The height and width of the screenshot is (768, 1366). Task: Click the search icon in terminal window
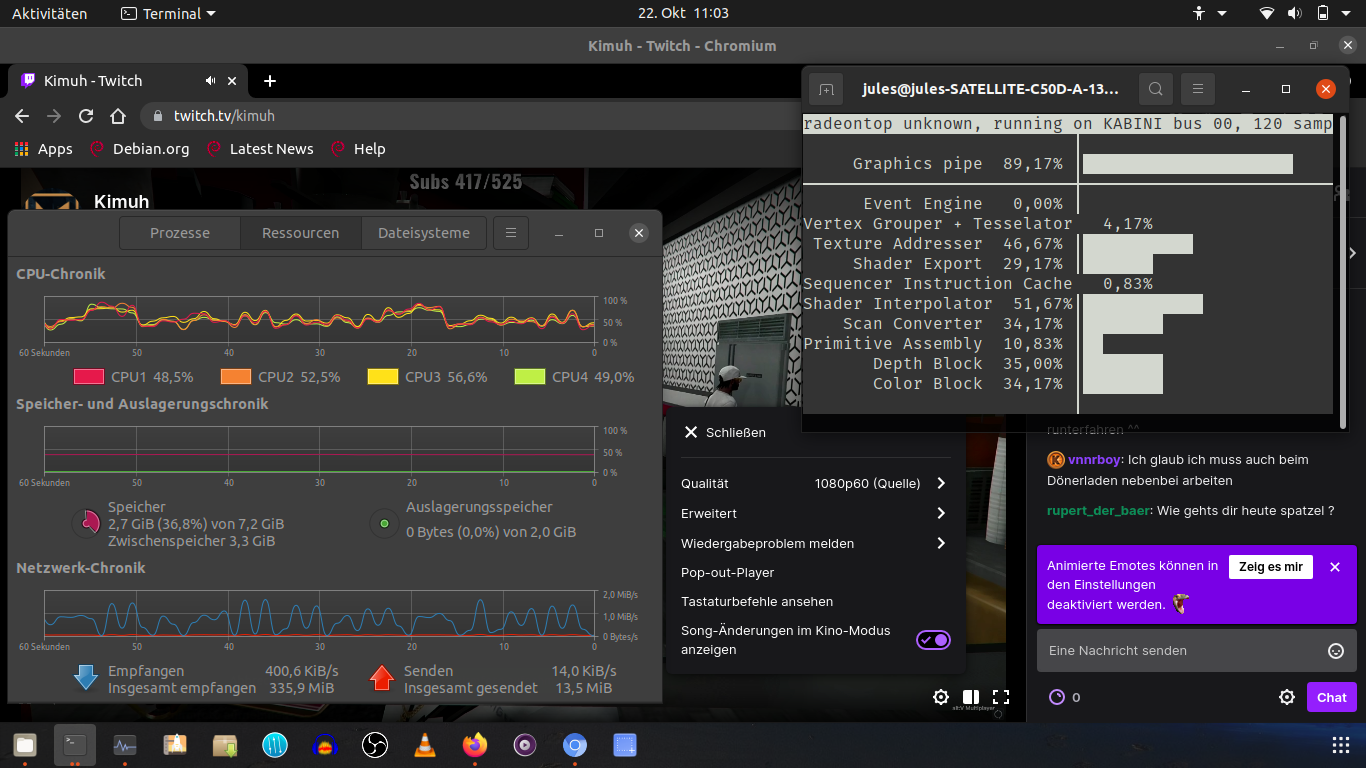pyautogui.click(x=1155, y=89)
